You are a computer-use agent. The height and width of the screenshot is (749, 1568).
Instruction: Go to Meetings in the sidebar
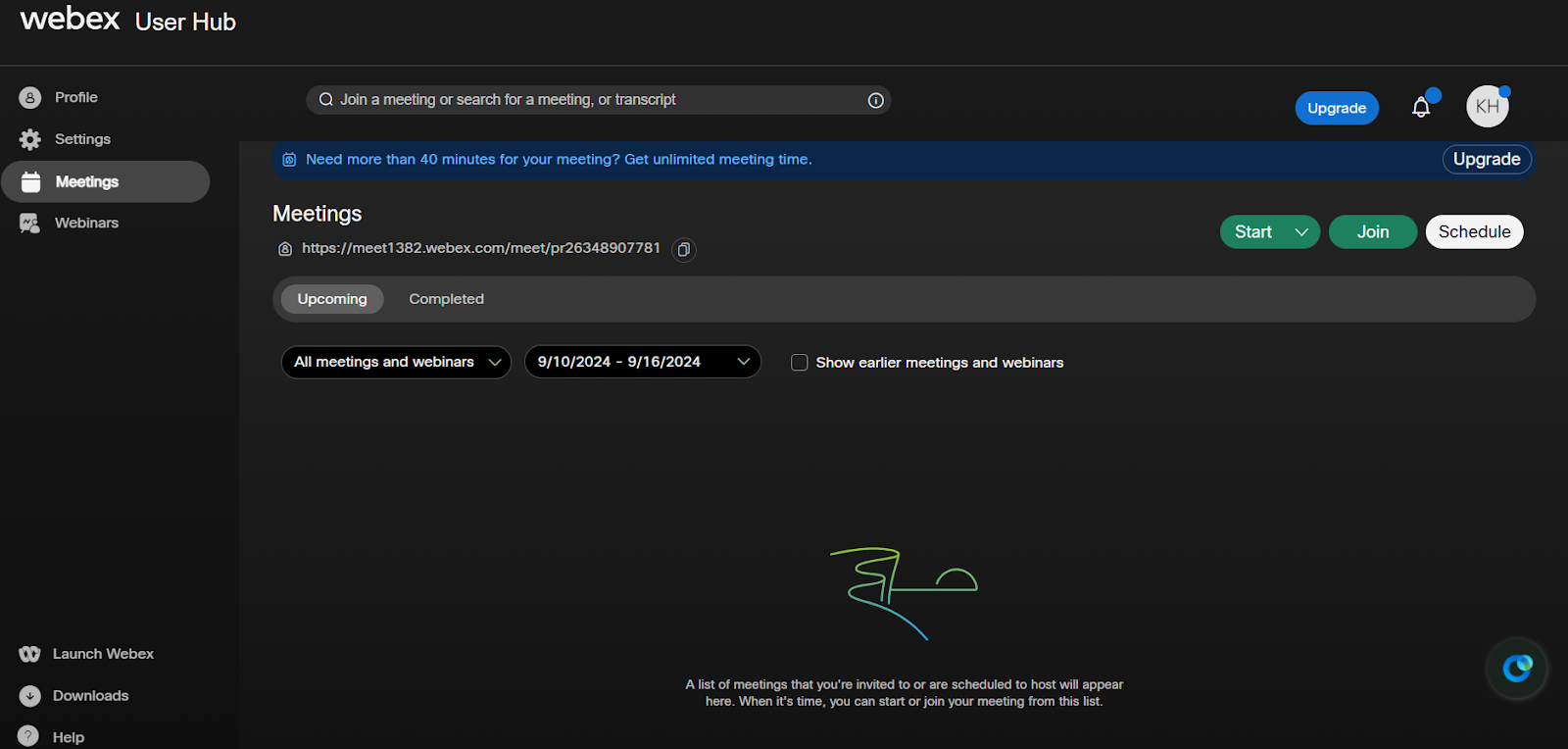pyautogui.click(x=106, y=181)
